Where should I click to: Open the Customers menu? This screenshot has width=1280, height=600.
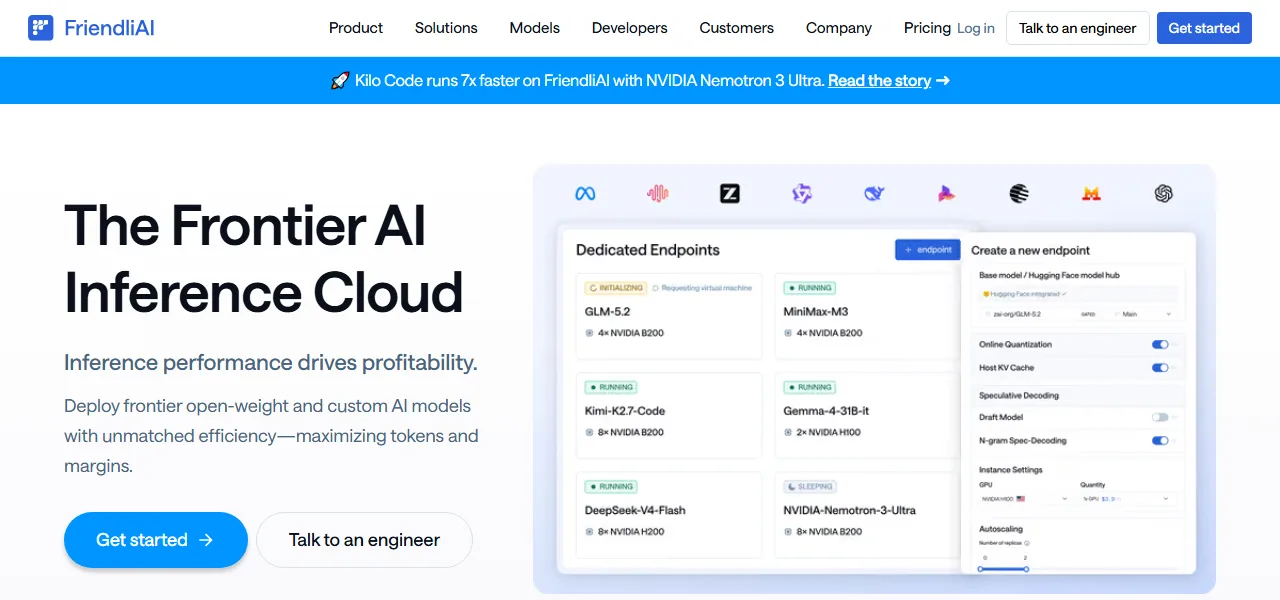pos(737,28)
